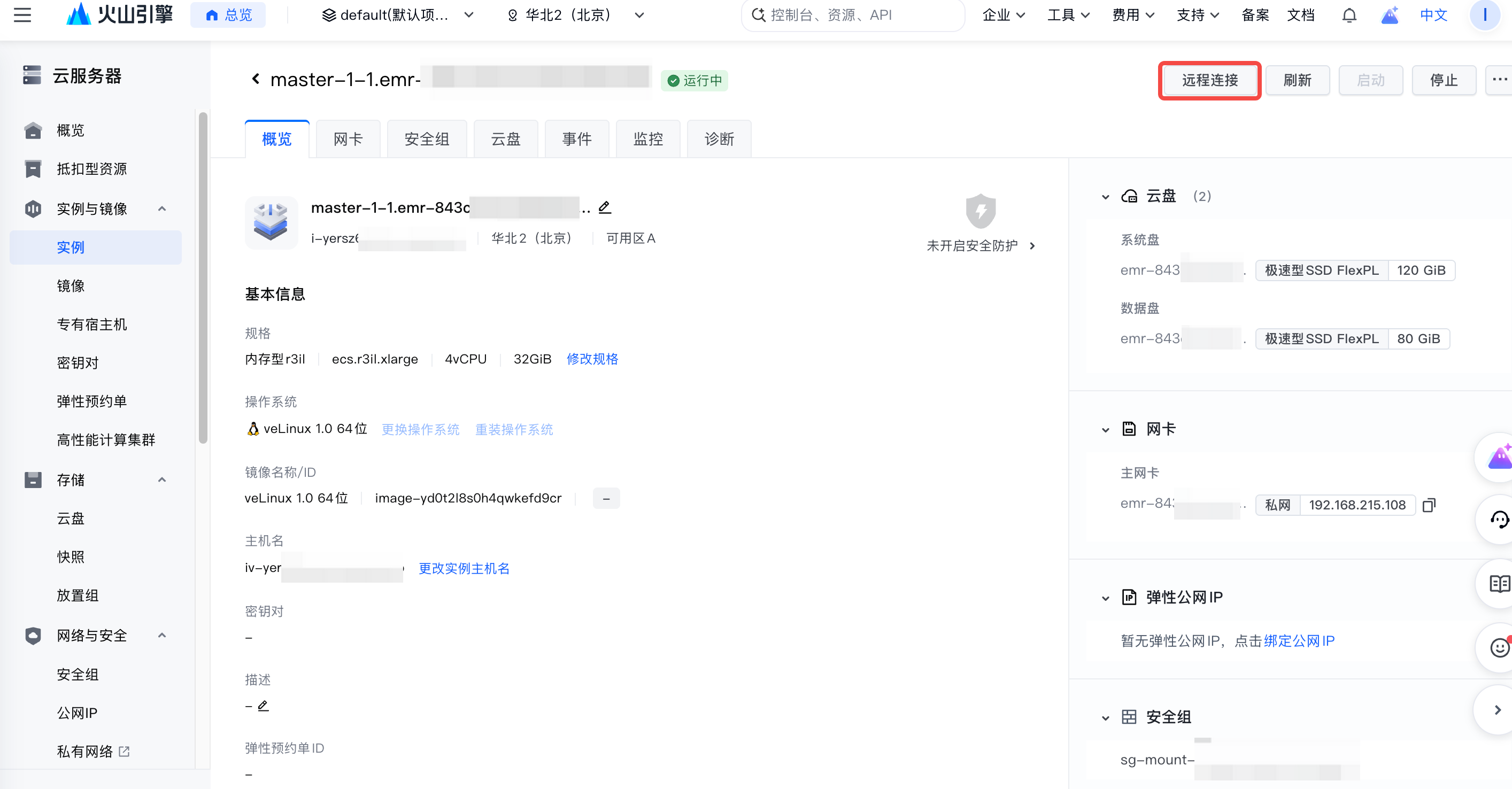Edit the instance name with pencil icon

[x=605, y=207]
